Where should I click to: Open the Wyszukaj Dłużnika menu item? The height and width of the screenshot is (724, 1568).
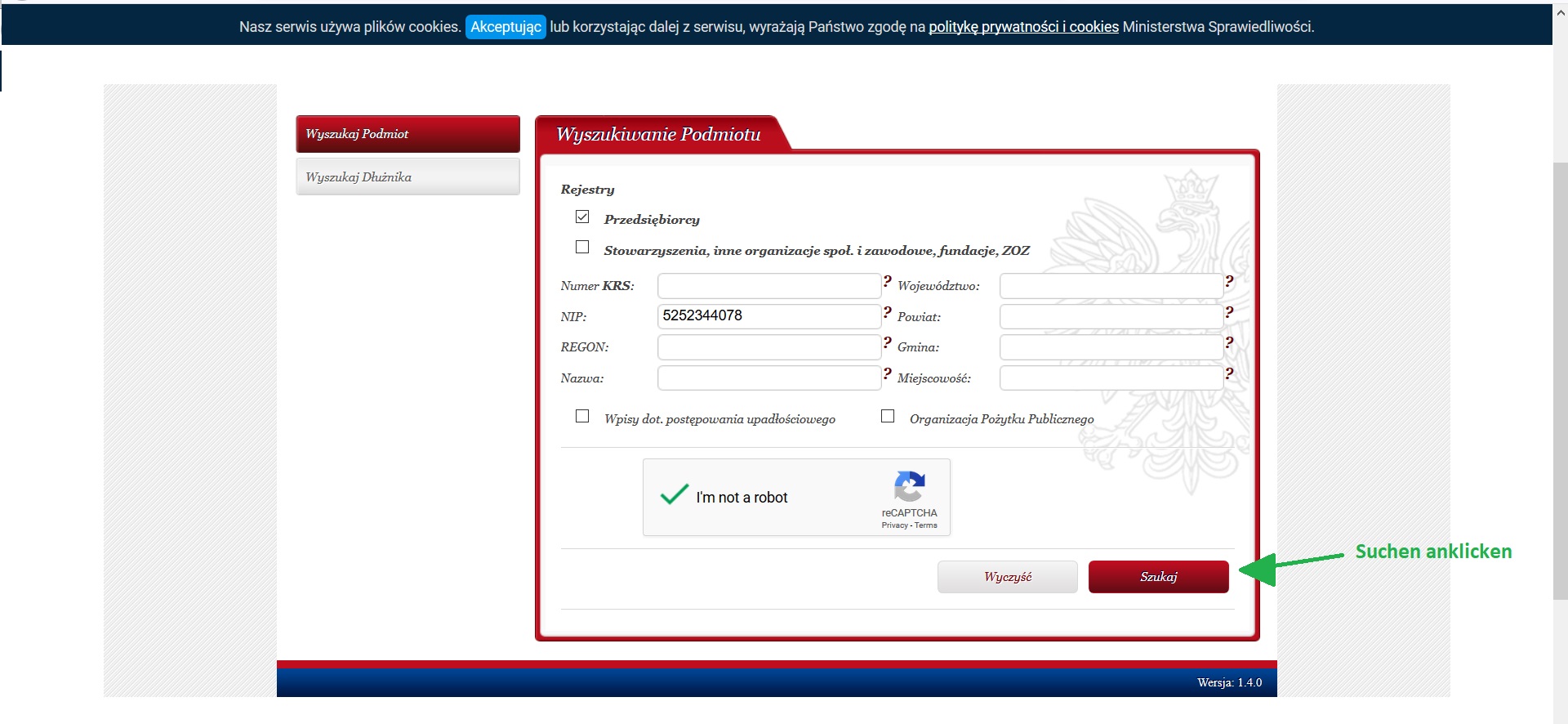point(408,177)
